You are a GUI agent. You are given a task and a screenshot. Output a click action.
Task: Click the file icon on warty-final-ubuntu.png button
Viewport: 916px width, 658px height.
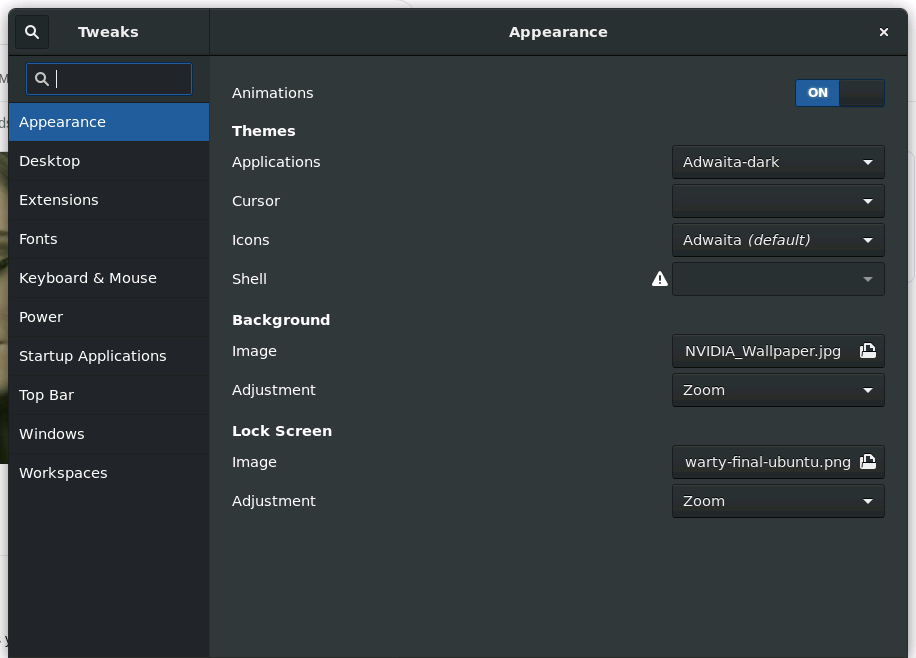click(866, 462)
